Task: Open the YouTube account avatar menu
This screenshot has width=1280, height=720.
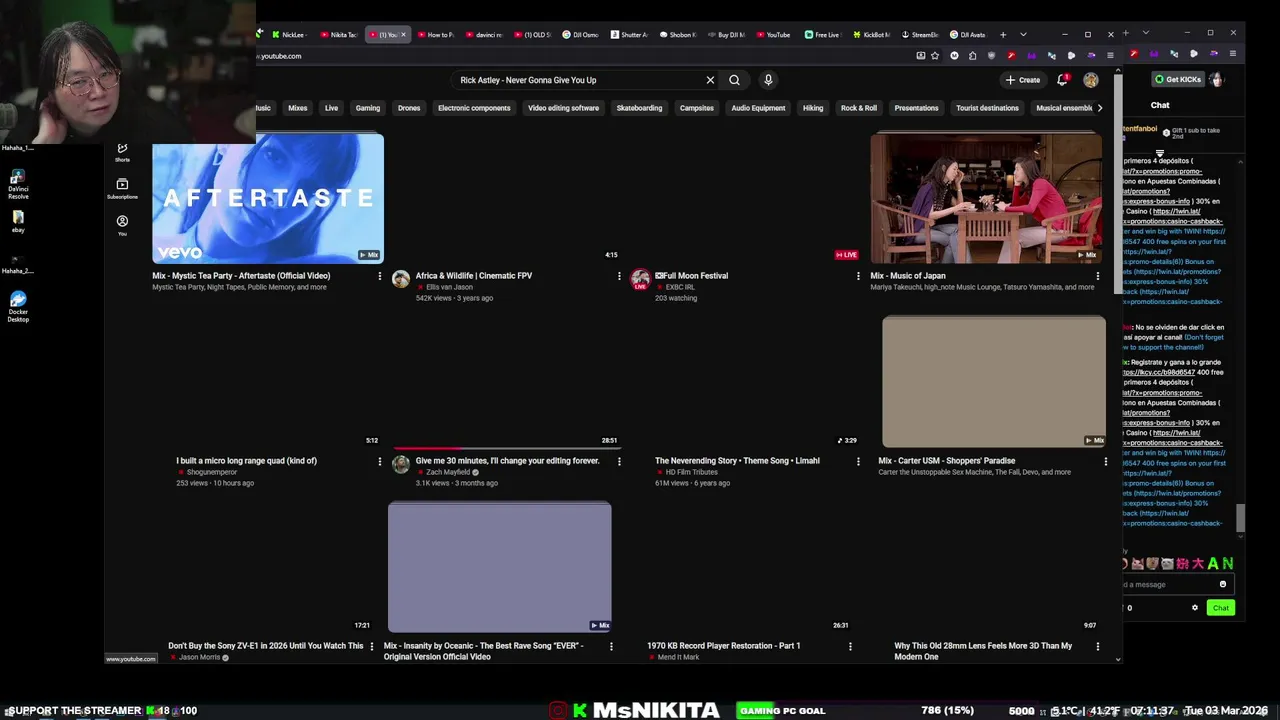Action: pyautogui.click(x=1091, y=80)
